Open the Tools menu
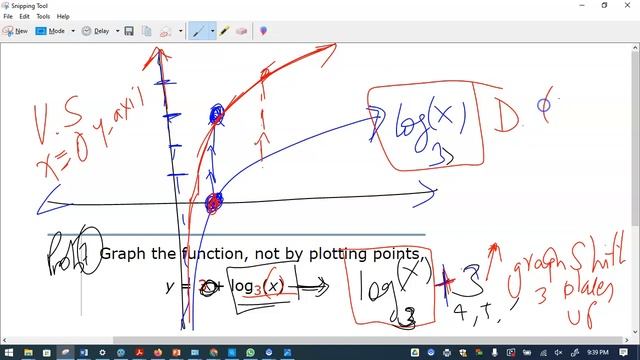The width and height of the screenshot is (640, 360). (43, 16)
